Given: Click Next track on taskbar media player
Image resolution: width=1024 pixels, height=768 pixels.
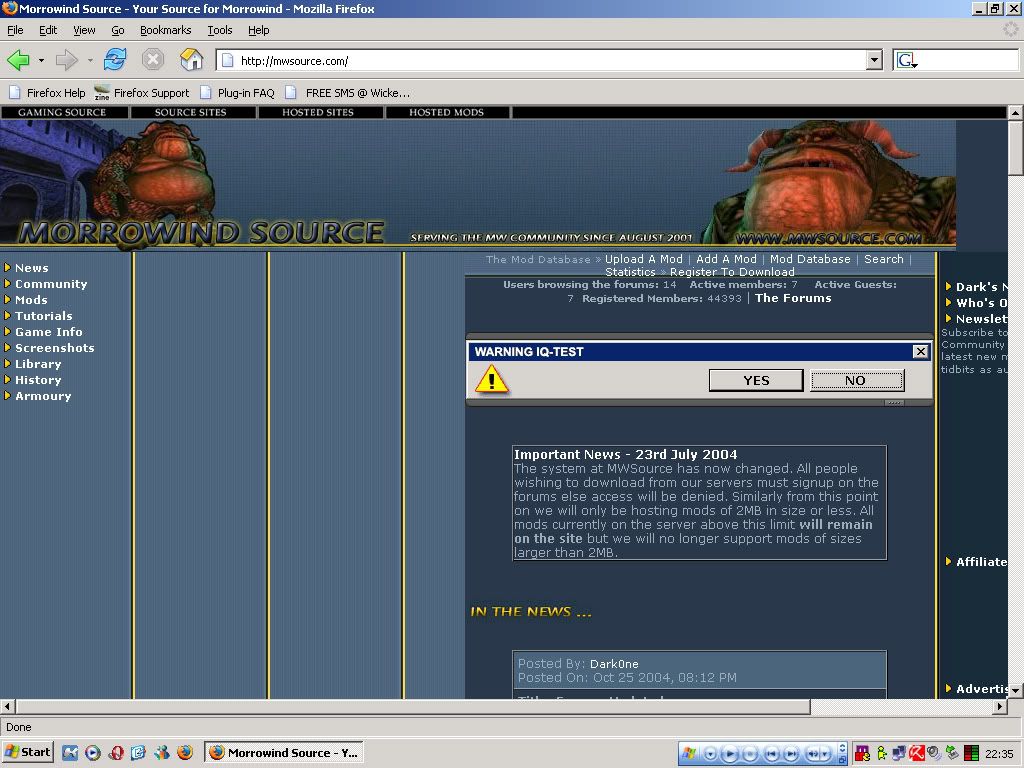Looking at the screenshot, I should click(792, 754).
